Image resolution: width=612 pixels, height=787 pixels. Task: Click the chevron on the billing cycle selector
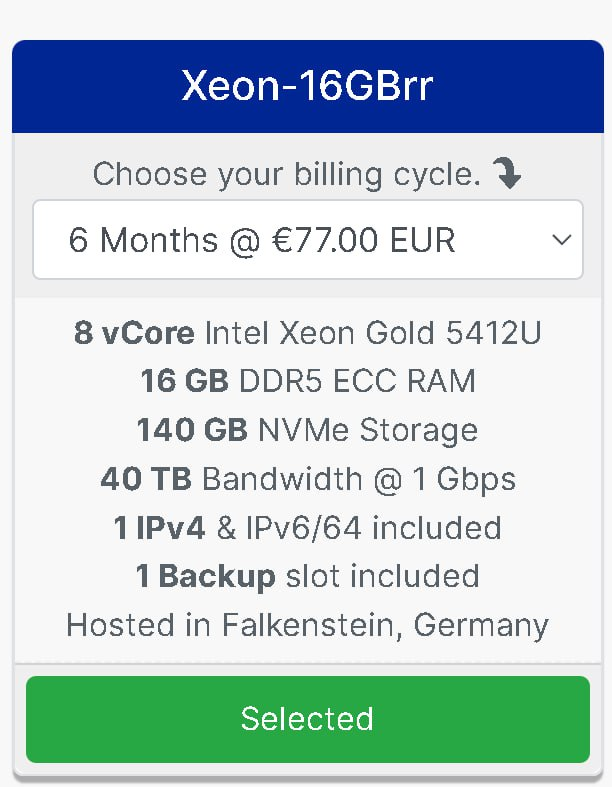tap(562, 240)
